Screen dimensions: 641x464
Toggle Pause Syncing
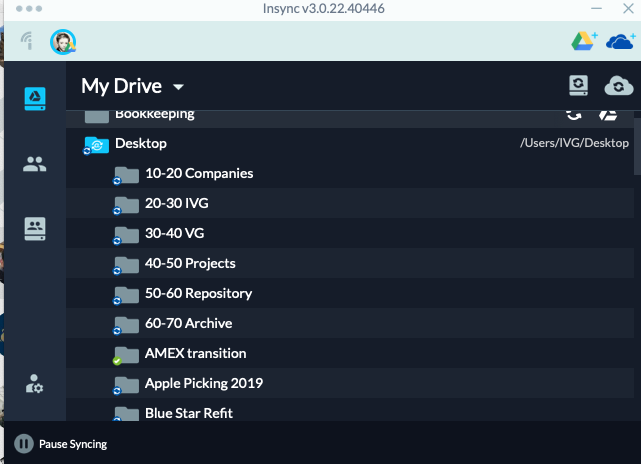[61, 444]
